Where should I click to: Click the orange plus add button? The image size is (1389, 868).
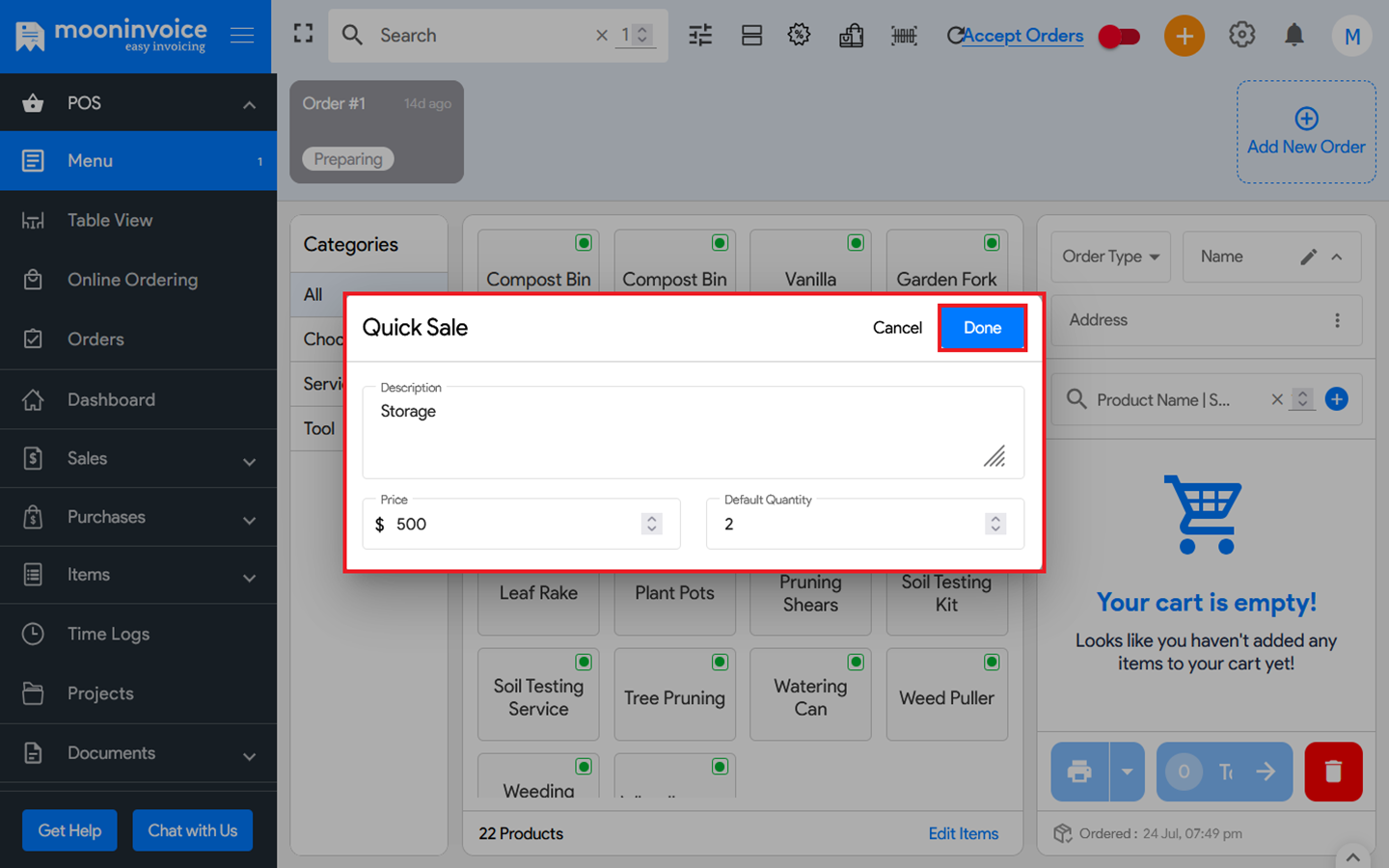coord(1184,36)
